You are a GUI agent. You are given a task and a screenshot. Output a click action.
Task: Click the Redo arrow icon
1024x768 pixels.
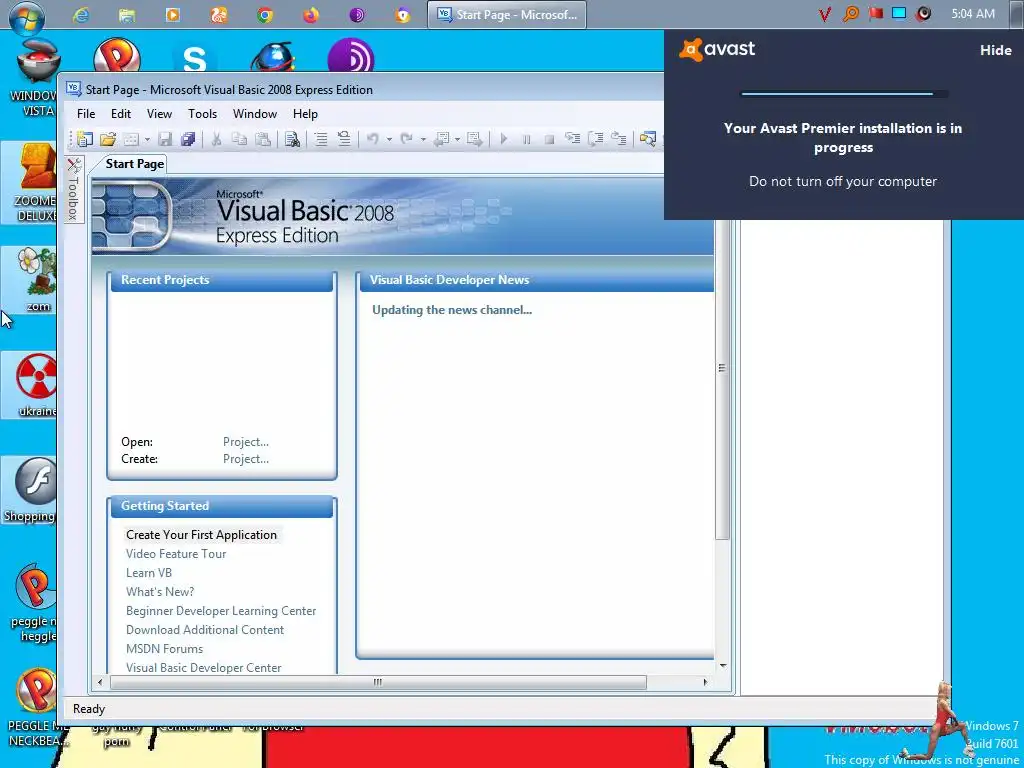406,139
